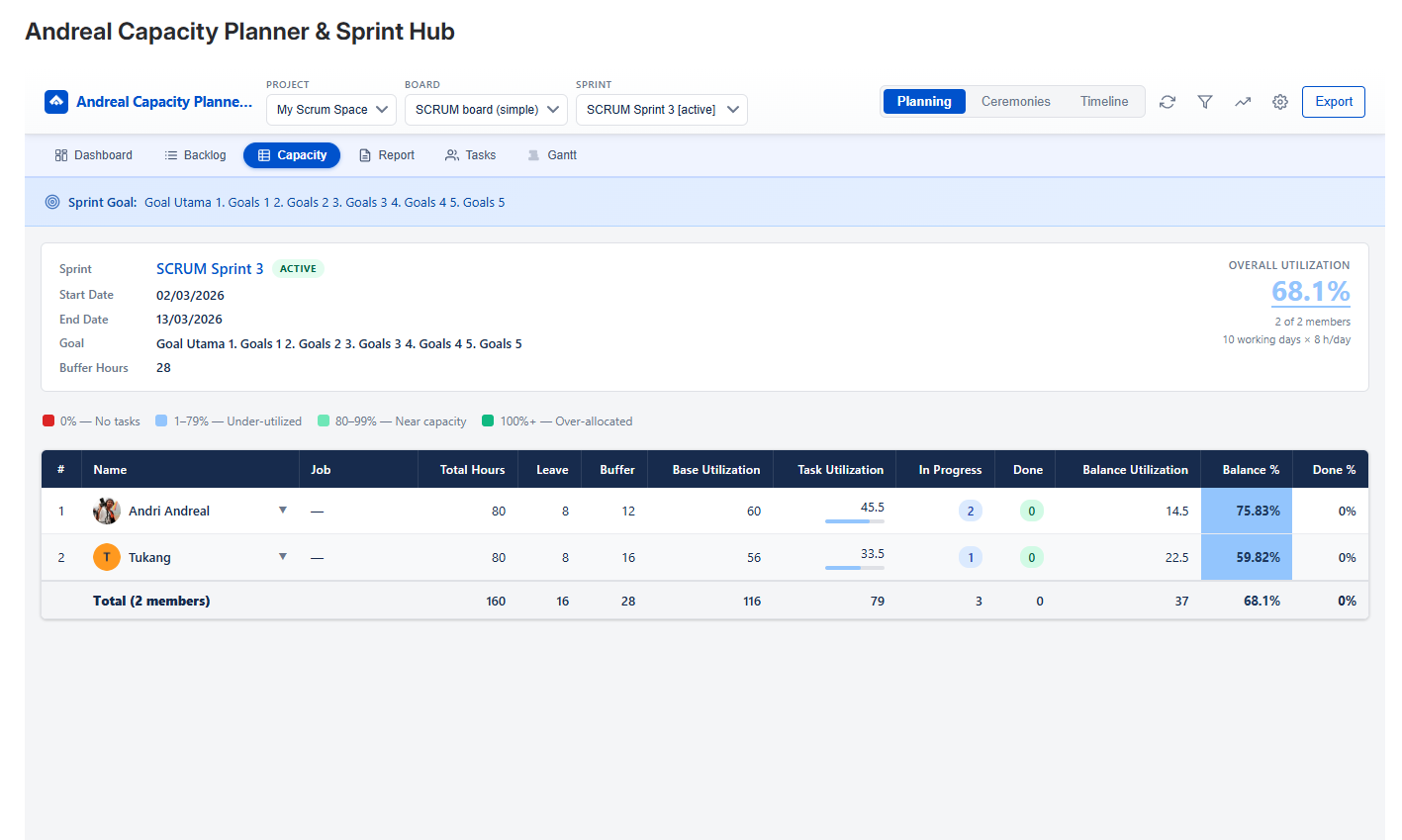
Task: Select the Planning view mode
Action: 923,101
